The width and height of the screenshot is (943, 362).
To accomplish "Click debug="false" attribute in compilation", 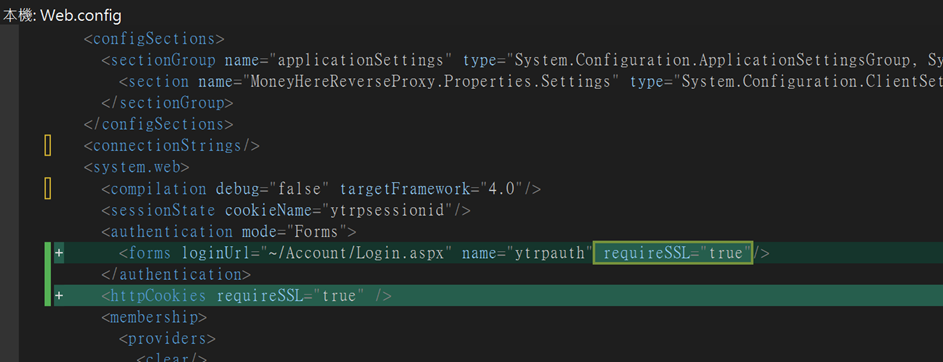I will [x=272, y=189].
